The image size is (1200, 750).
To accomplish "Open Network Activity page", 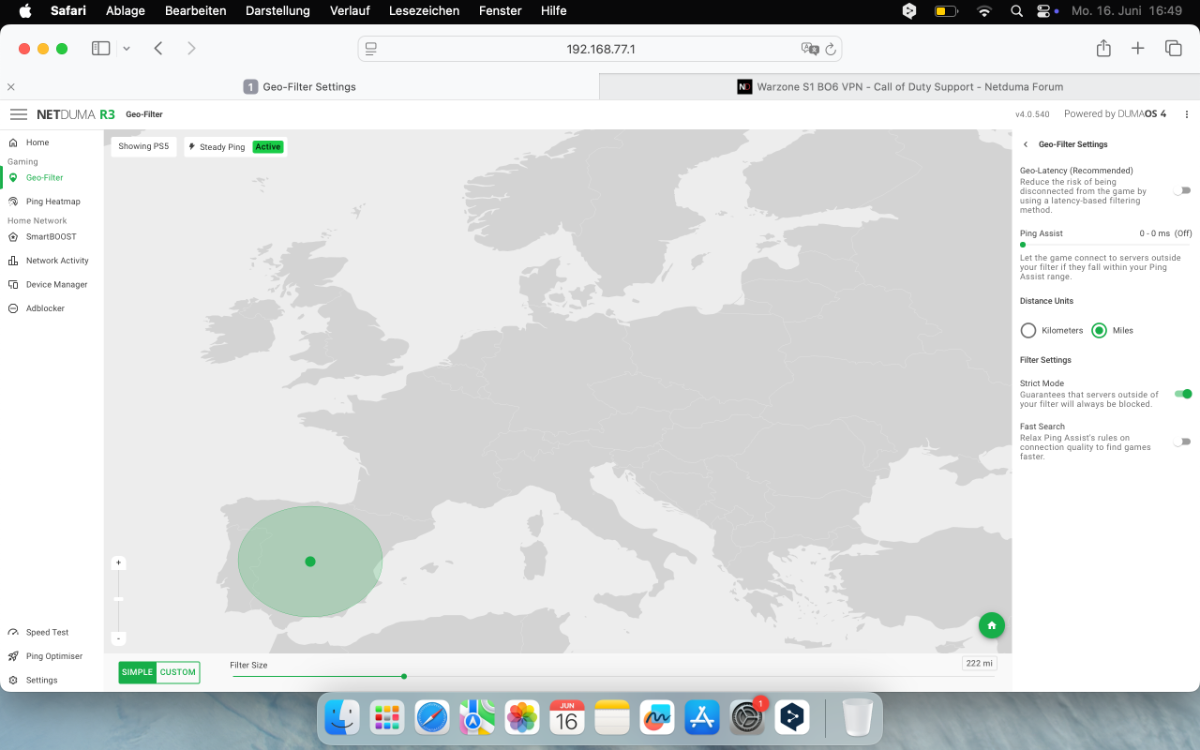I will click(57, 260).
